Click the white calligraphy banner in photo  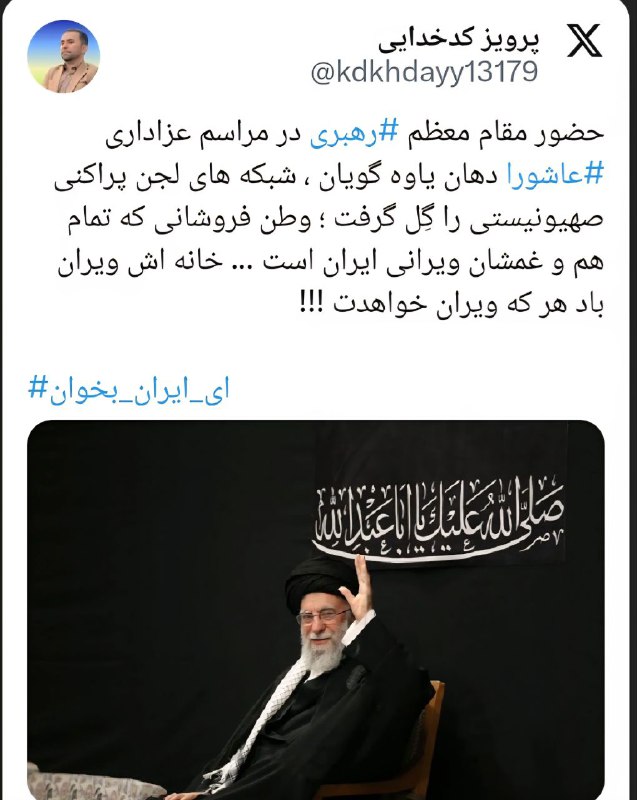click(x=439, y=519)
